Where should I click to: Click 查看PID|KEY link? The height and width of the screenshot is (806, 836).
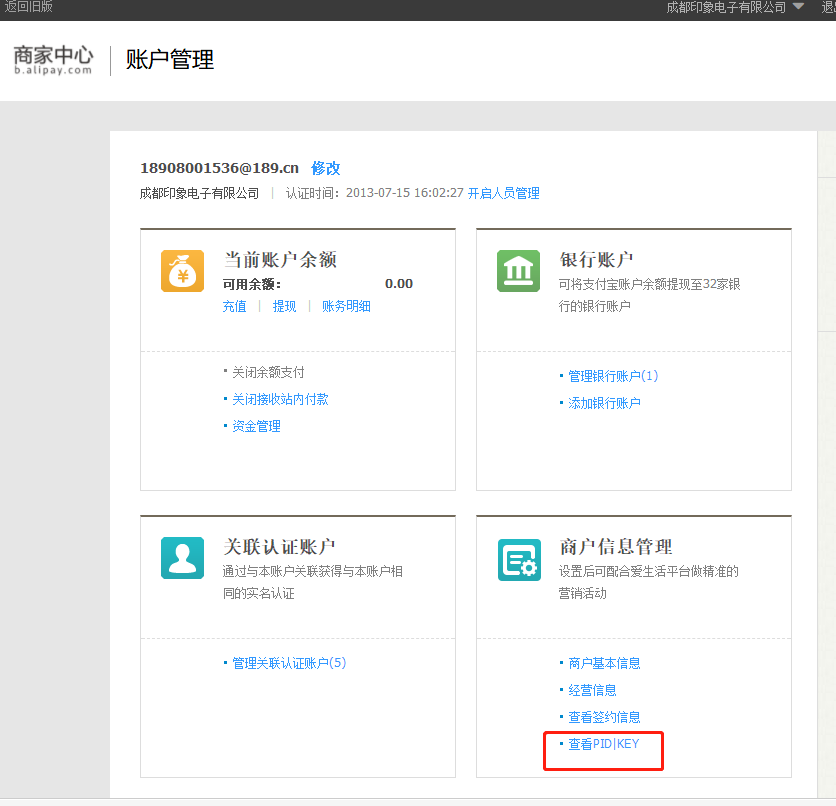tap(603, 744)
